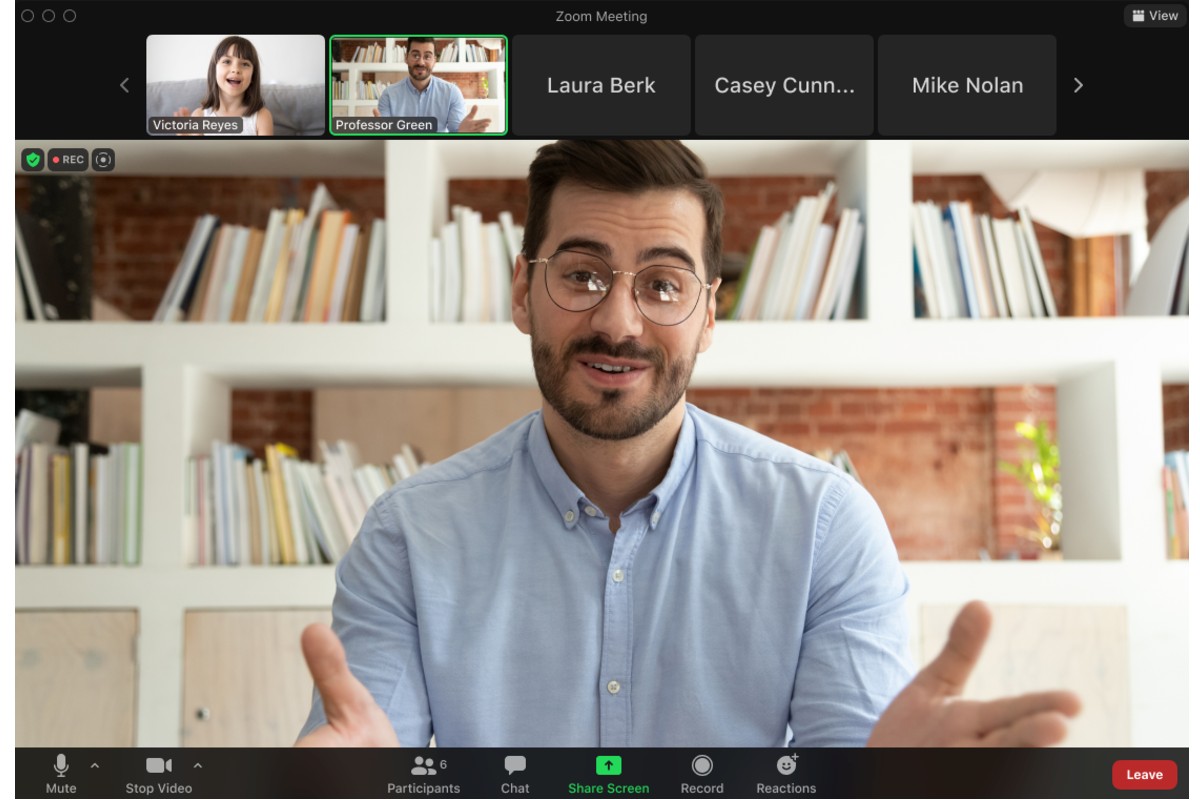
Task: Click Mike Nolan's participant tile
Action: coord(966,85)
